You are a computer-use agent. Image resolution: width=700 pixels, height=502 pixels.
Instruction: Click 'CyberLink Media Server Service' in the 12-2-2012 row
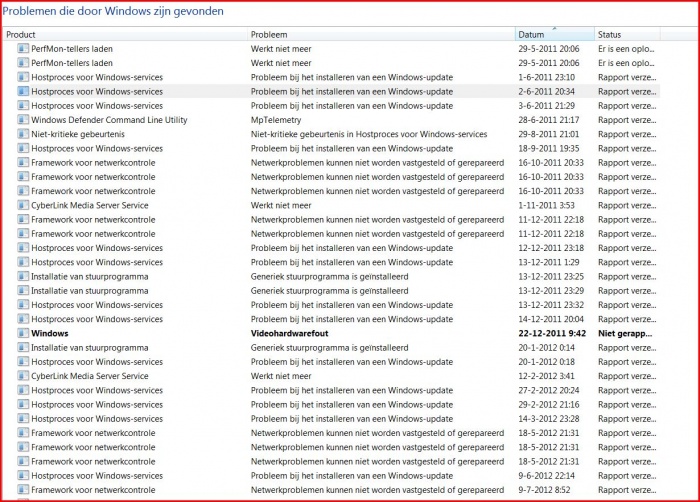coord(90,376)
